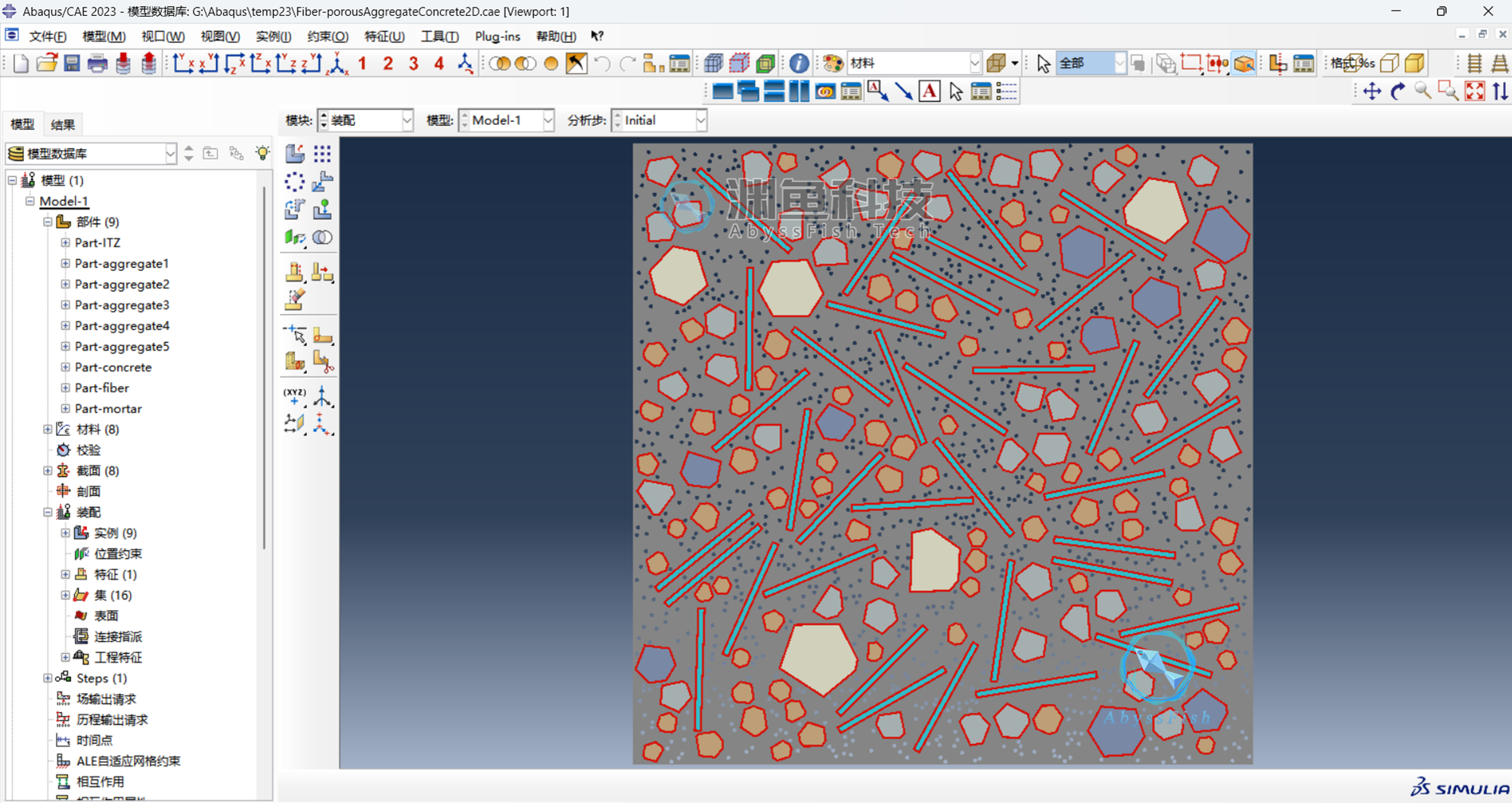Click the Merge/Cut Instances tool
Viewport: 1512px width, 803px height.
point(322,238)
